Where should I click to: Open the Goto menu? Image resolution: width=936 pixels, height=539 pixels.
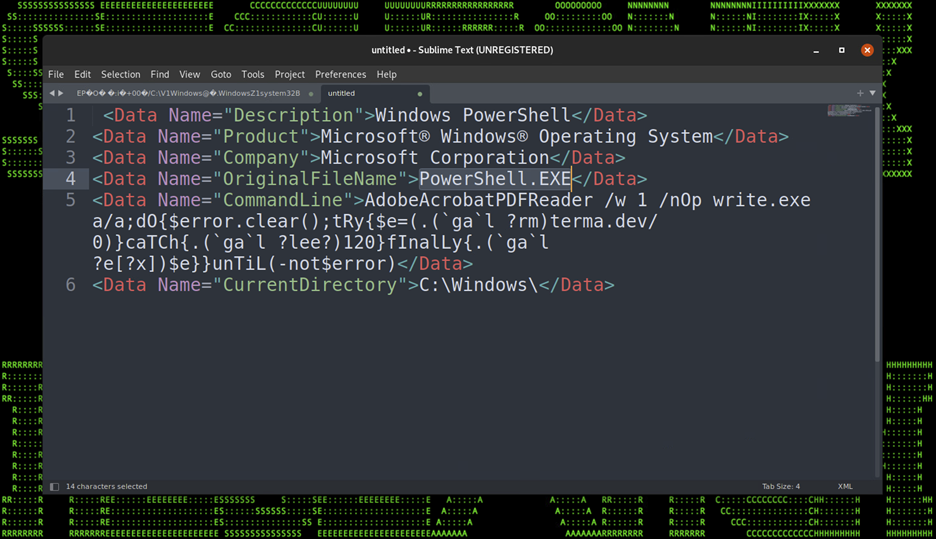click(x=220, y=74)
